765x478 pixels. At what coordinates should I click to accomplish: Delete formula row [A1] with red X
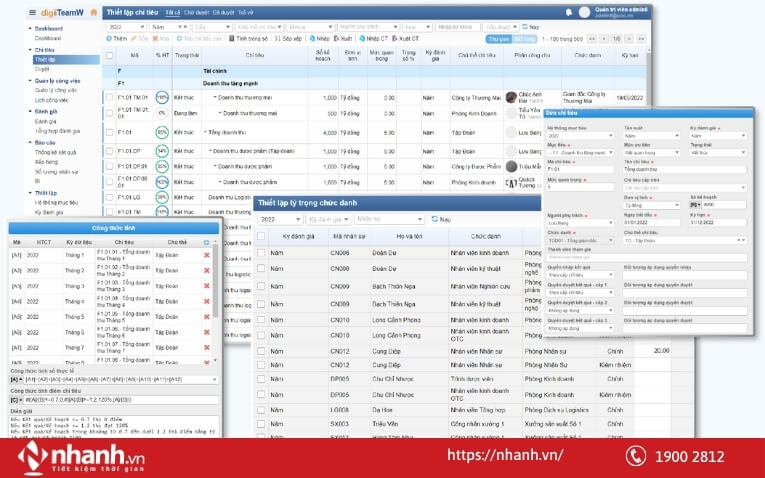click(x=207, y=255)
